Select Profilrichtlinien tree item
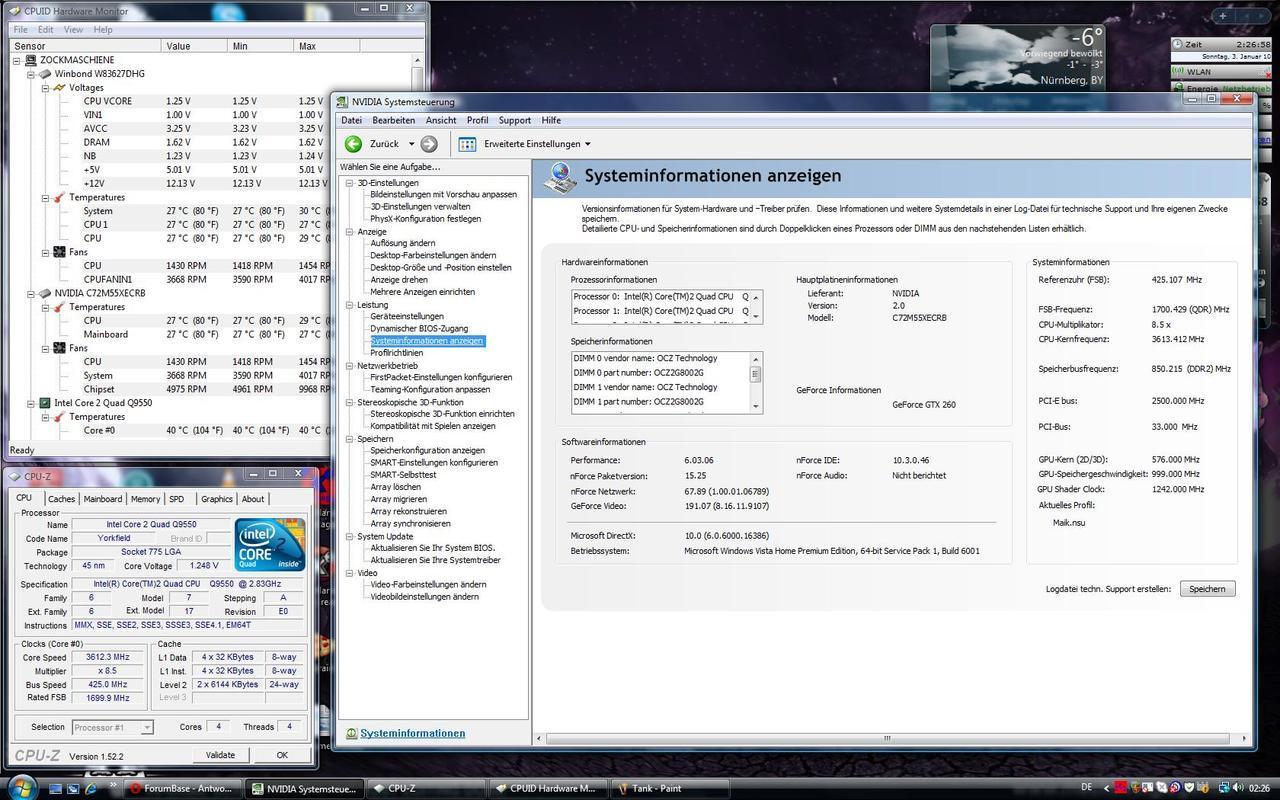 (x=396, y=353)
